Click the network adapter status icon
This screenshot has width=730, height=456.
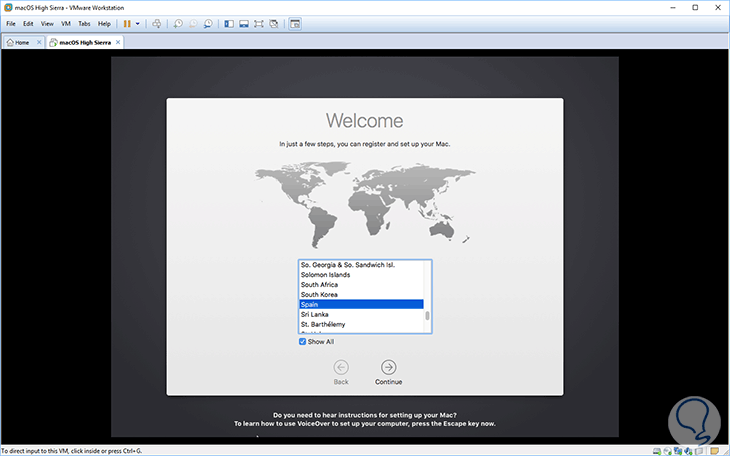(x=678, y=451)
